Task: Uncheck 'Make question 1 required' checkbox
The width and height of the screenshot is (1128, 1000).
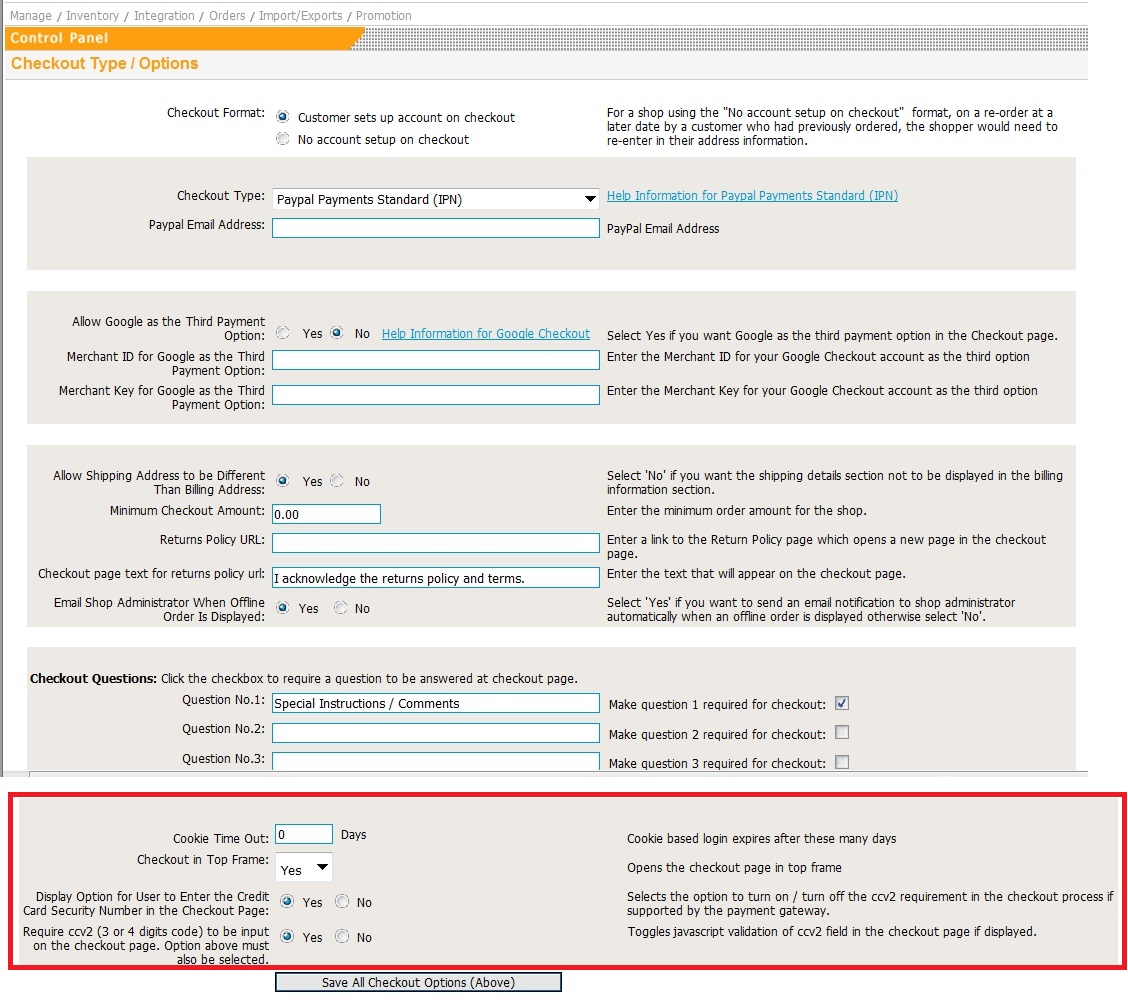Action: [x=842, y=703]
